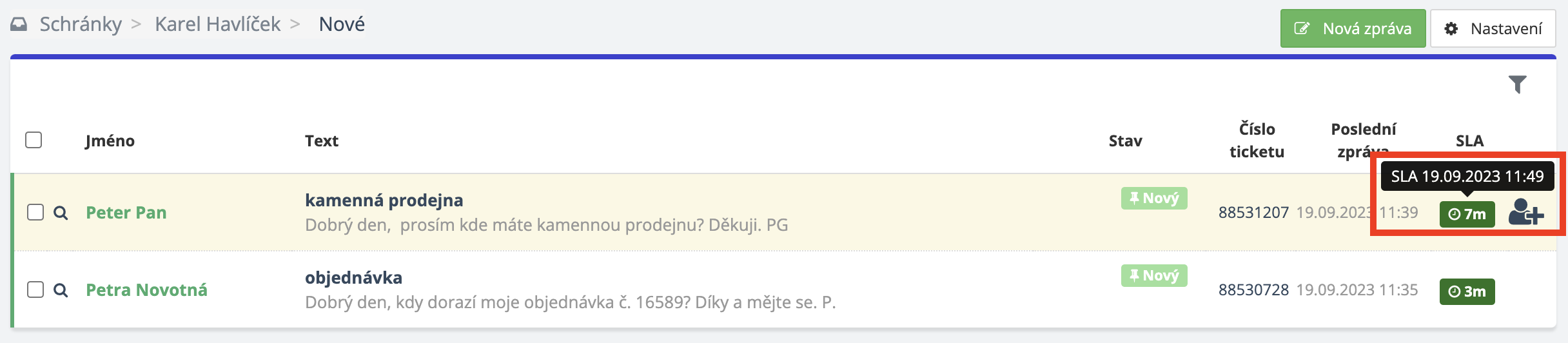Open Nastavení settings button
This screenshot has width=1568, height=343.
pos(1493,28)
